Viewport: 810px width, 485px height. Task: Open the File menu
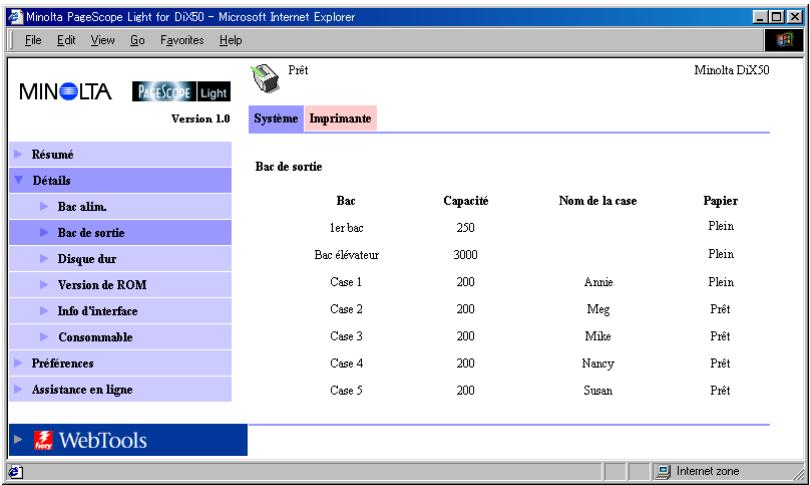click(33, 40)
